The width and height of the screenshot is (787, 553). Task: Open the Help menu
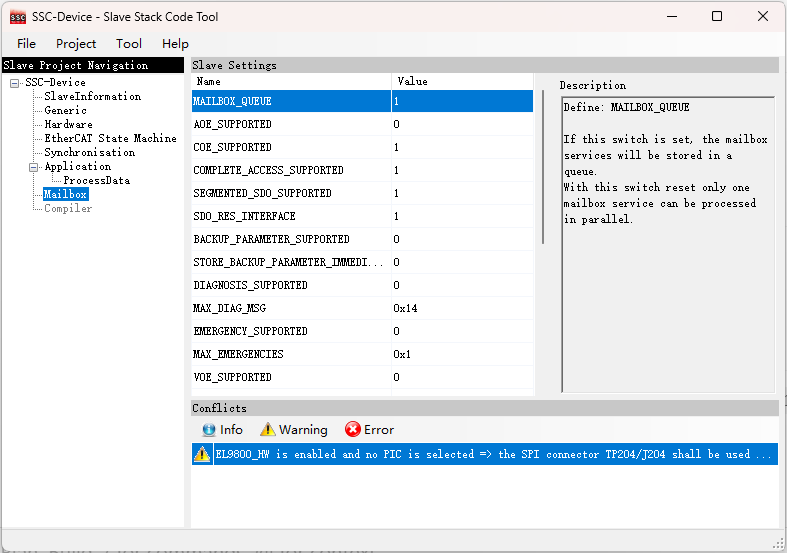[175, 44]
